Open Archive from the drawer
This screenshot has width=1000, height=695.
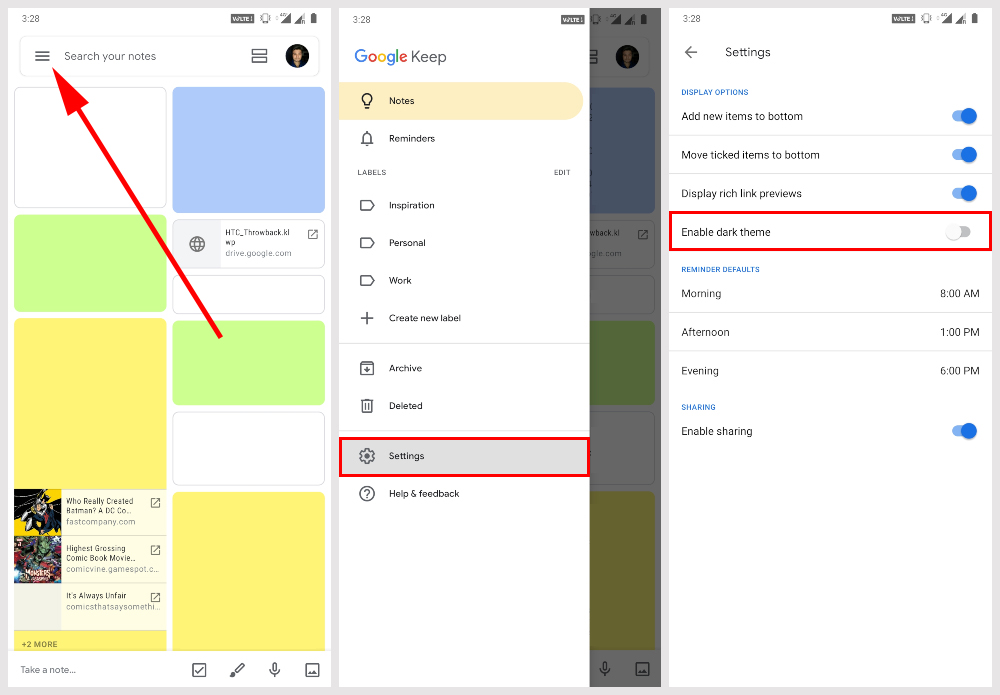click(464, 368)
